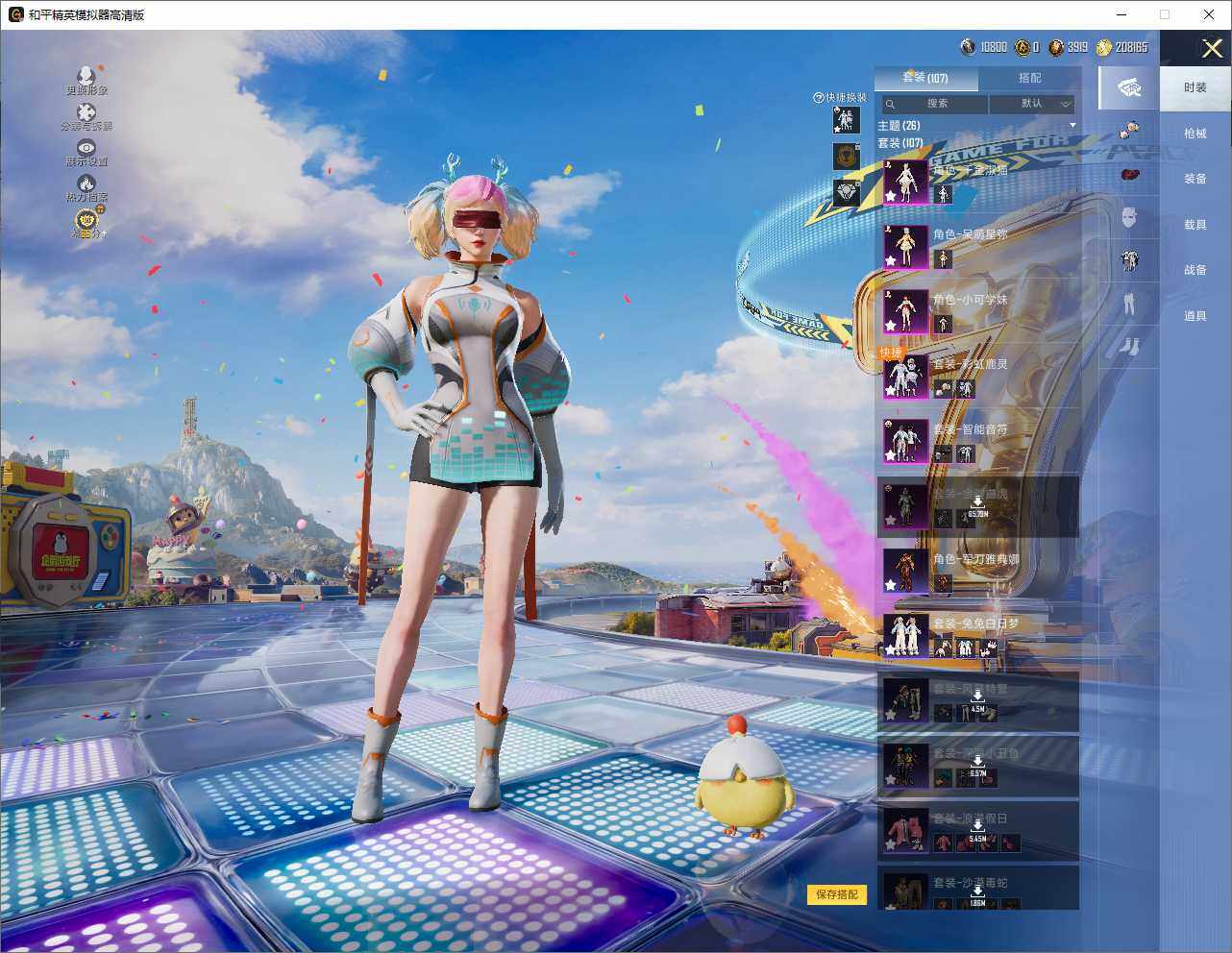Open the 道具 items tab
The height and width of the screenshot is (953, 1232).
[x=1195, y=316]
